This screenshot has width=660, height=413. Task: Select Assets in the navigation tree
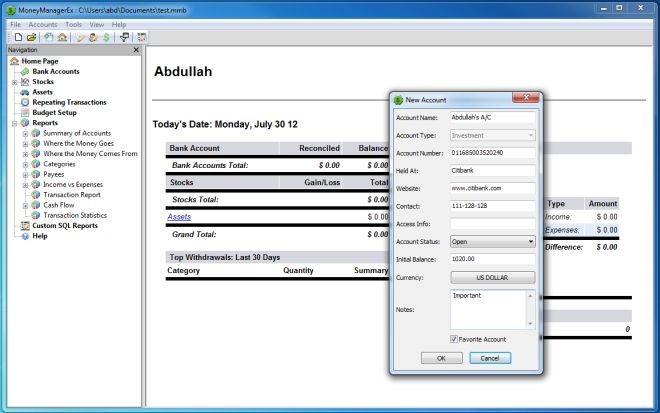tap(43, 92)
